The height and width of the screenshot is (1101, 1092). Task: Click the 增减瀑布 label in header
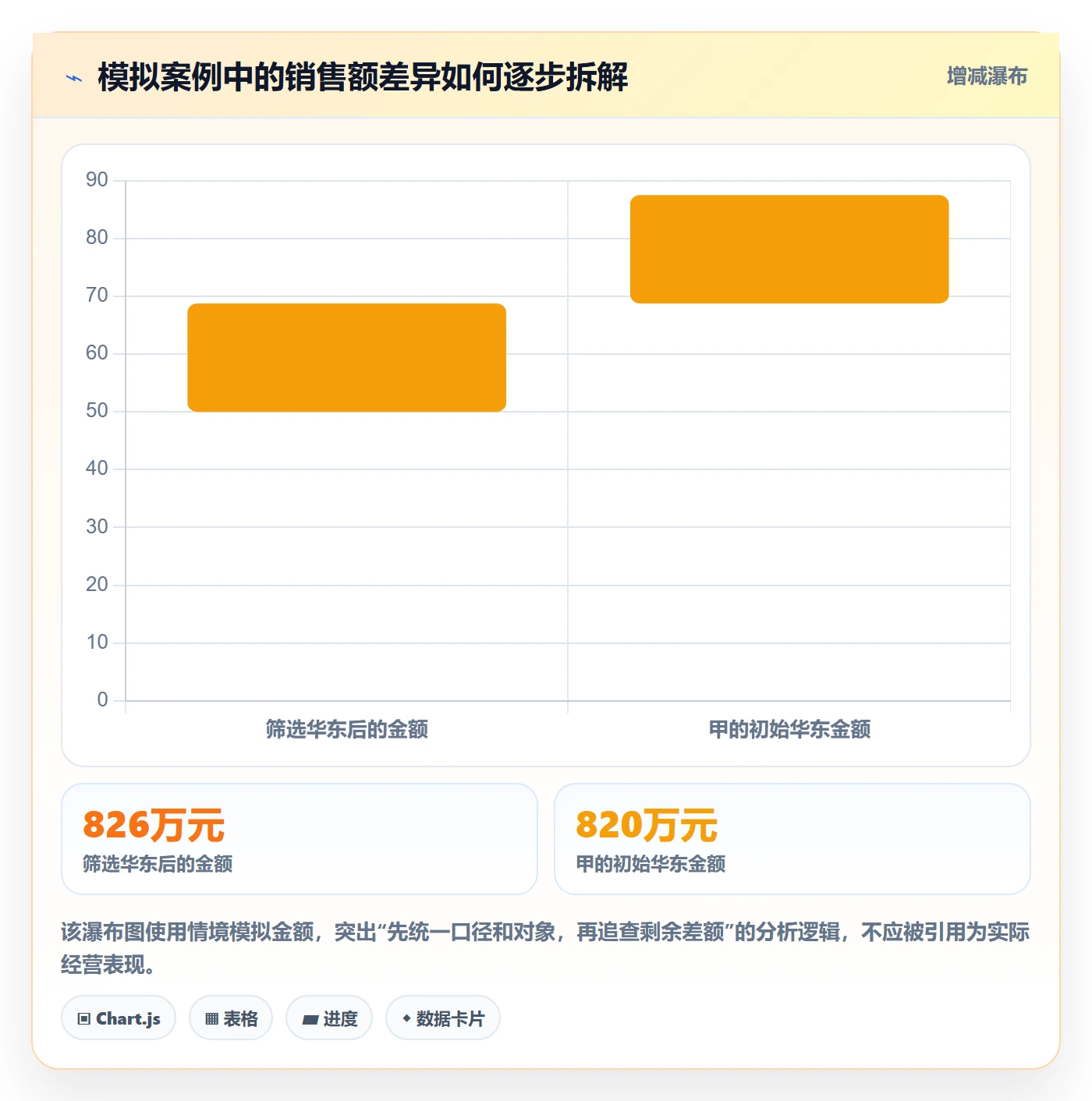(x=987, y=76)
